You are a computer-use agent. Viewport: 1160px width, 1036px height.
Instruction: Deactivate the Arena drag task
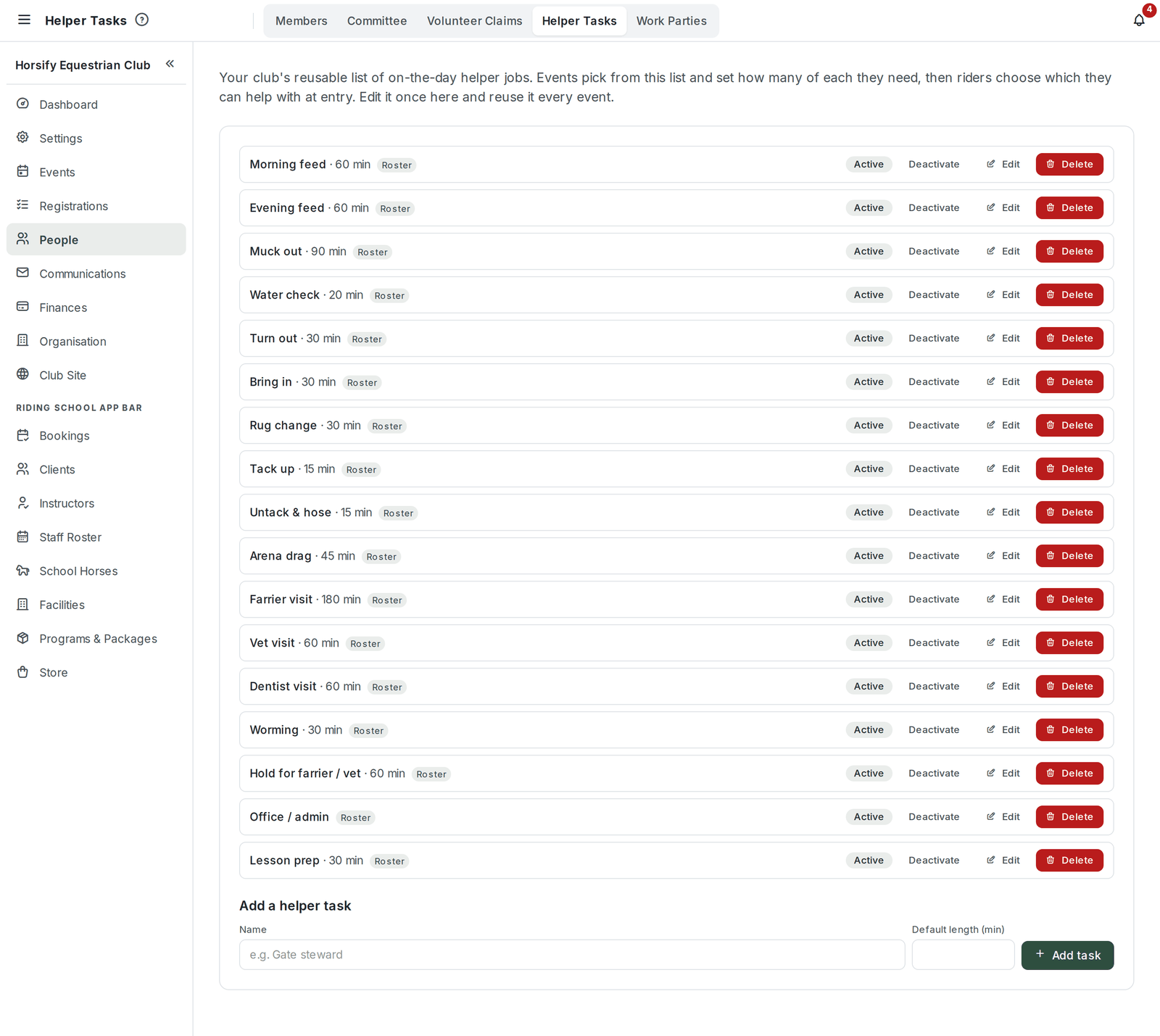click(x=934, y=556)
